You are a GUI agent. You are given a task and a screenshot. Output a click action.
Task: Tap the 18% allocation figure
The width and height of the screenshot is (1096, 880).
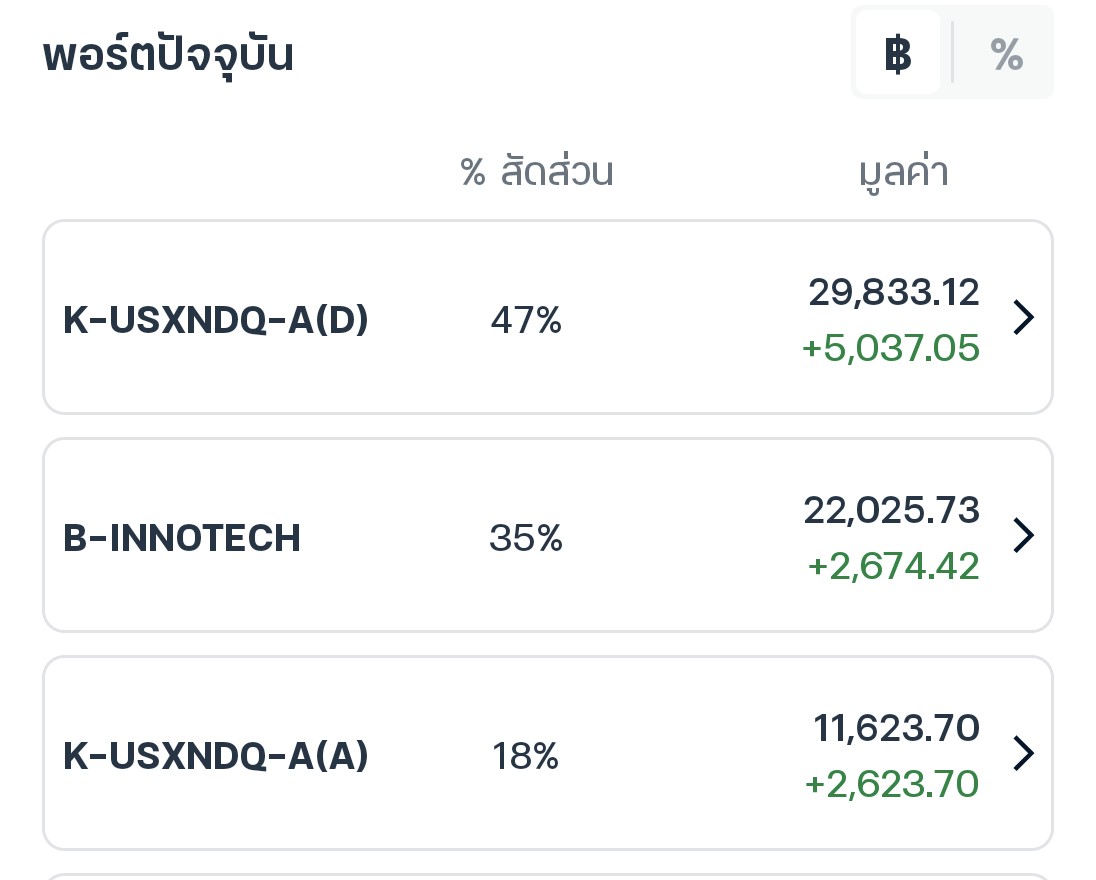click(525, 756)
